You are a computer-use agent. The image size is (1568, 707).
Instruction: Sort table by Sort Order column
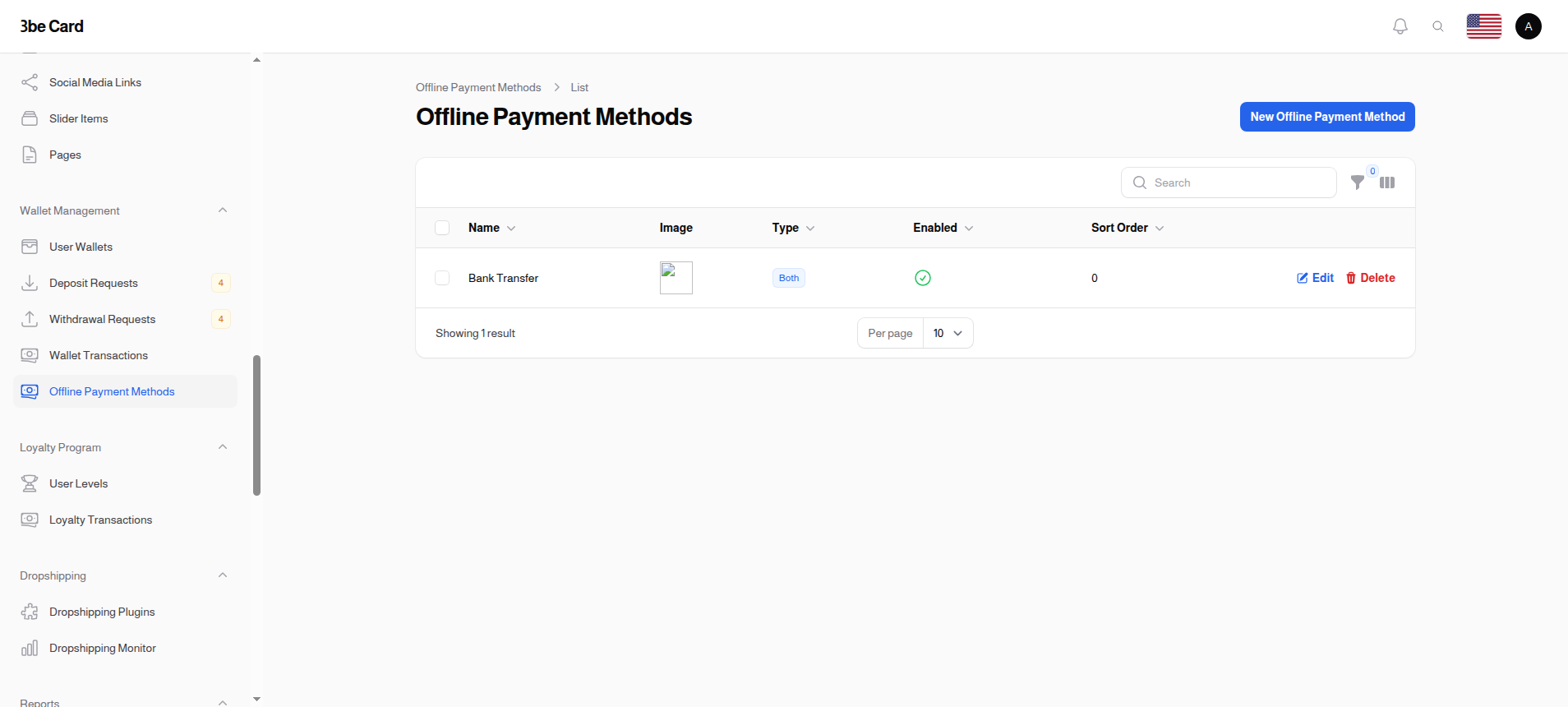click(1127, 228)
